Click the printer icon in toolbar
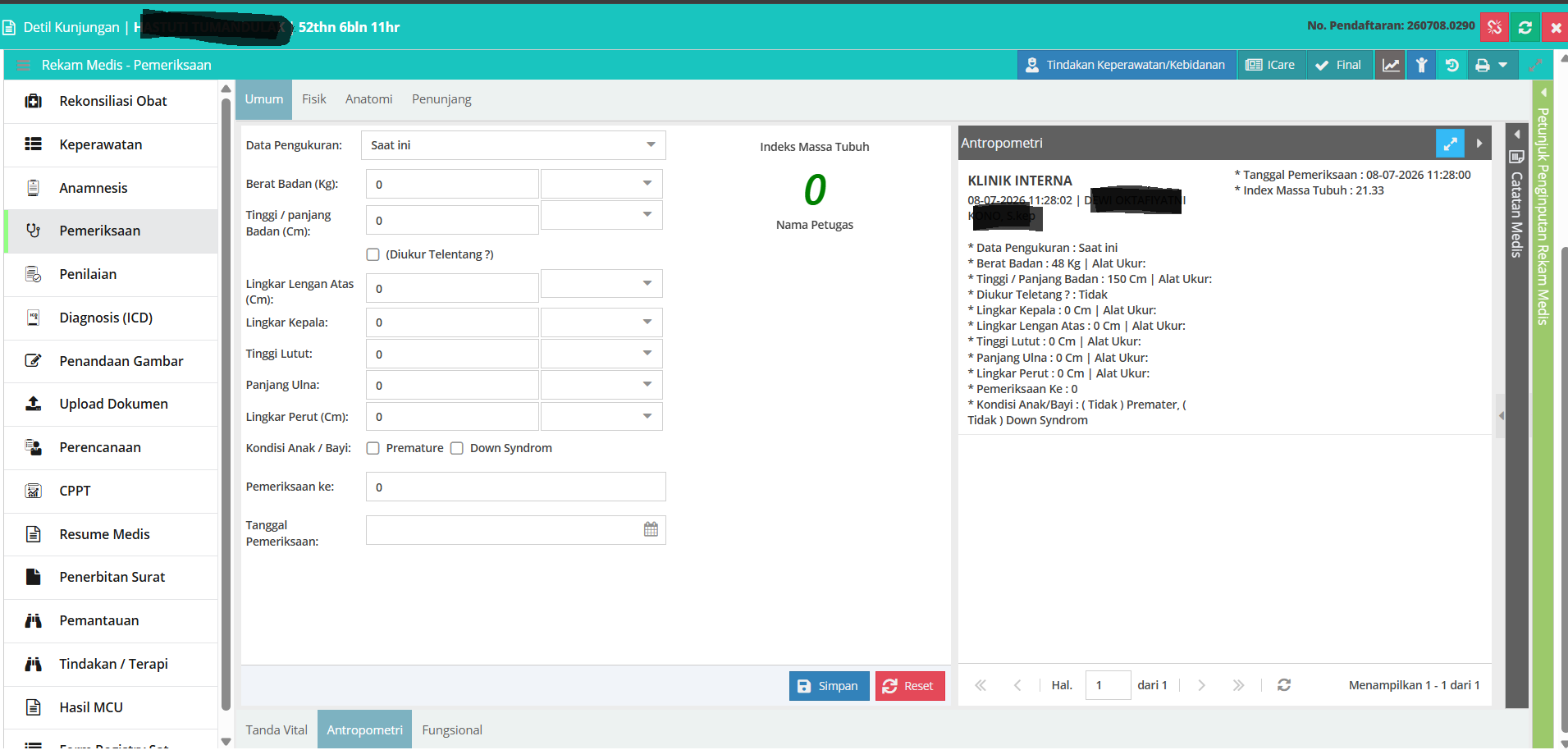This screenshot has width=1568, height=750. point(1483,65)
